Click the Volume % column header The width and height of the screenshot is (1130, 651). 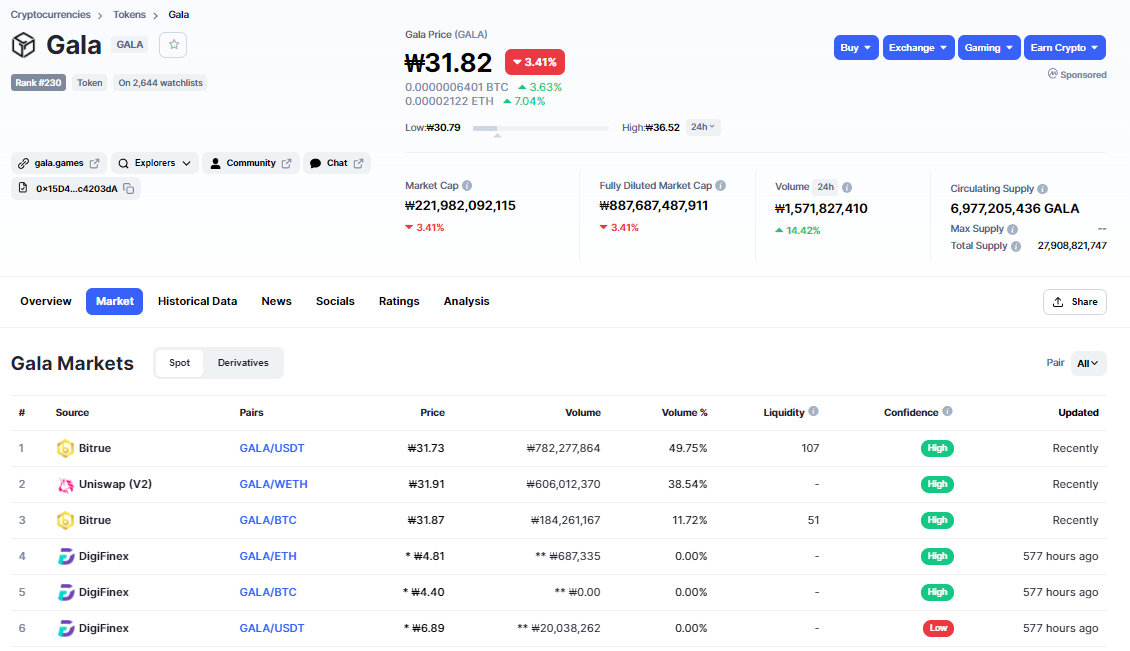coord(685,412)
